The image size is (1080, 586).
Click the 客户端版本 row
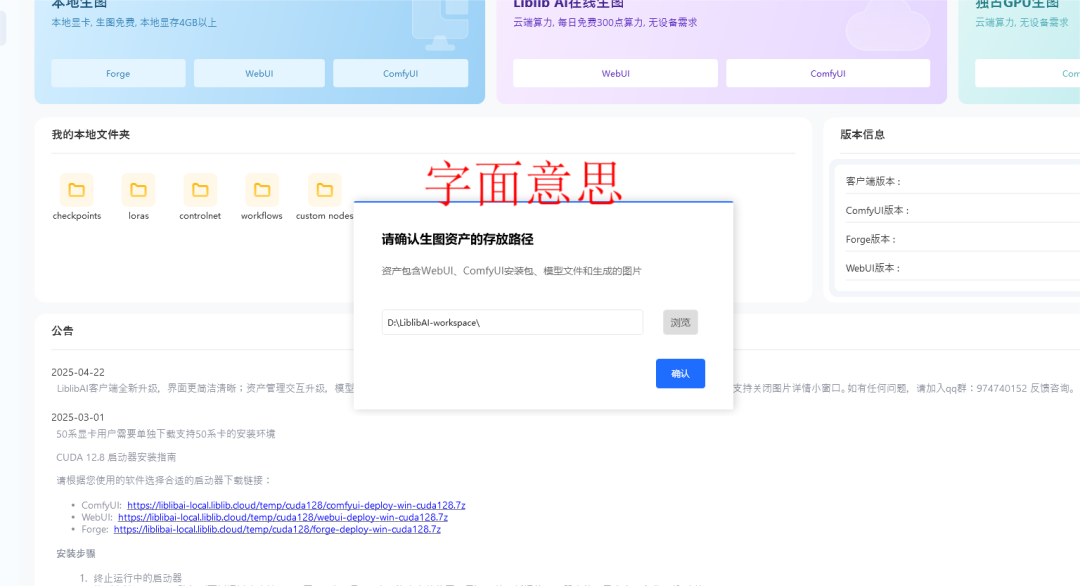[x=961, y=181]
